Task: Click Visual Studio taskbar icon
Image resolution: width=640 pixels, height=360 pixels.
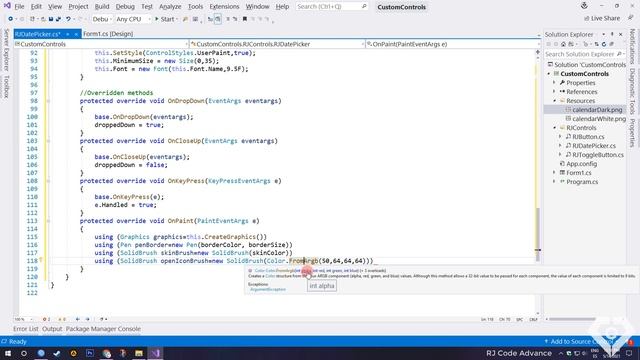Action: [156, 353]
